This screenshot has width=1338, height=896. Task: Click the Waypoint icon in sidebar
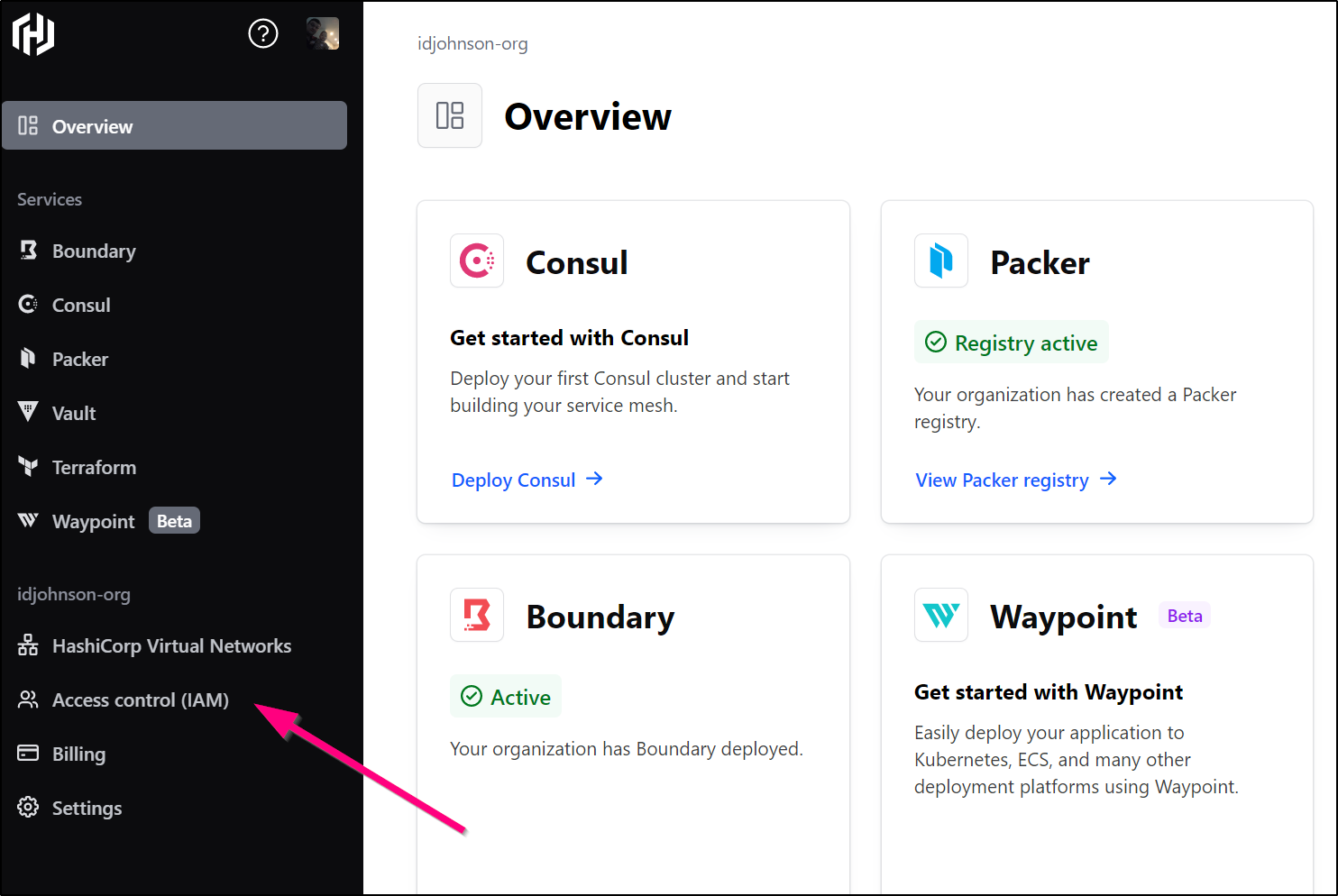tap(28, 521)
